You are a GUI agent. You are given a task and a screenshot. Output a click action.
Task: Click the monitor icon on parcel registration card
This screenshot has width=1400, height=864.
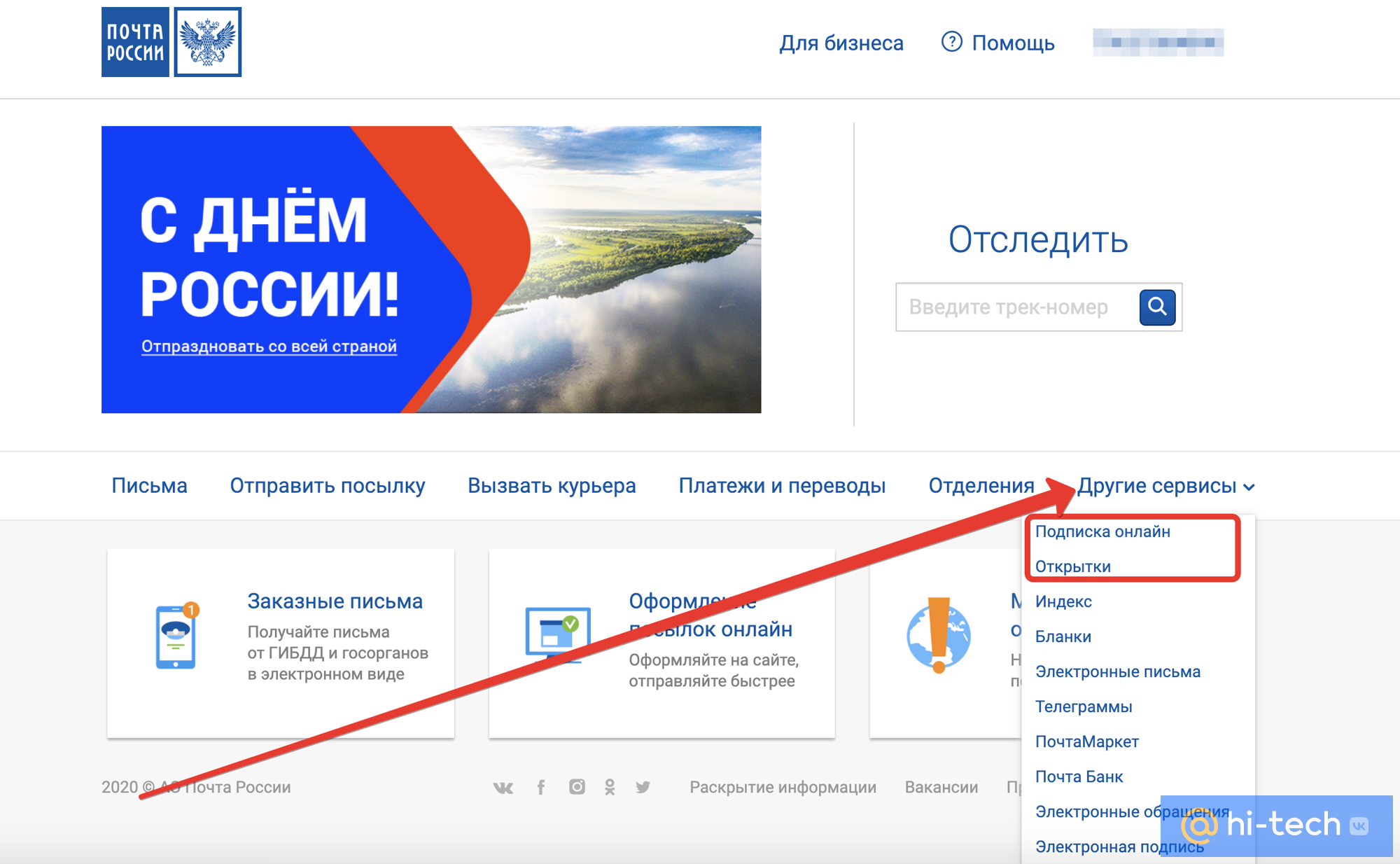558,634
